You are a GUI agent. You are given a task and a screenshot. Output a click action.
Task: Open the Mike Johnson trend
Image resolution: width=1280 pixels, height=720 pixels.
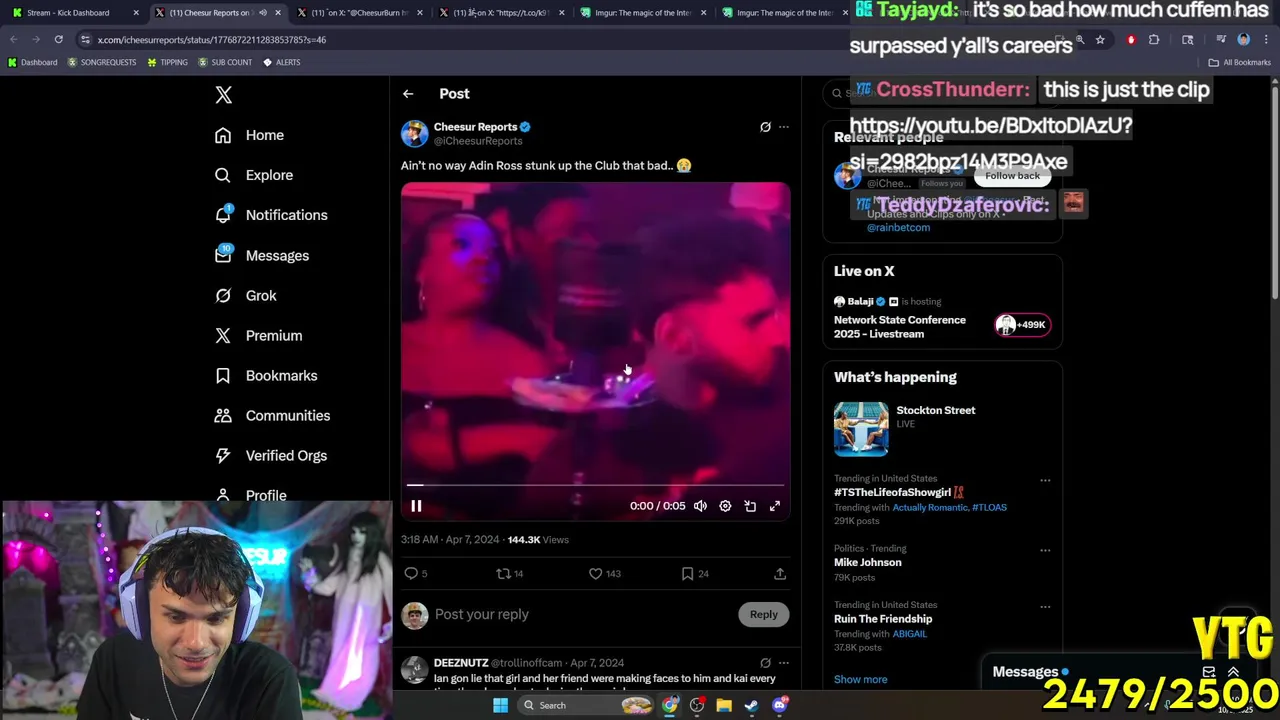(x=868, y=562)
